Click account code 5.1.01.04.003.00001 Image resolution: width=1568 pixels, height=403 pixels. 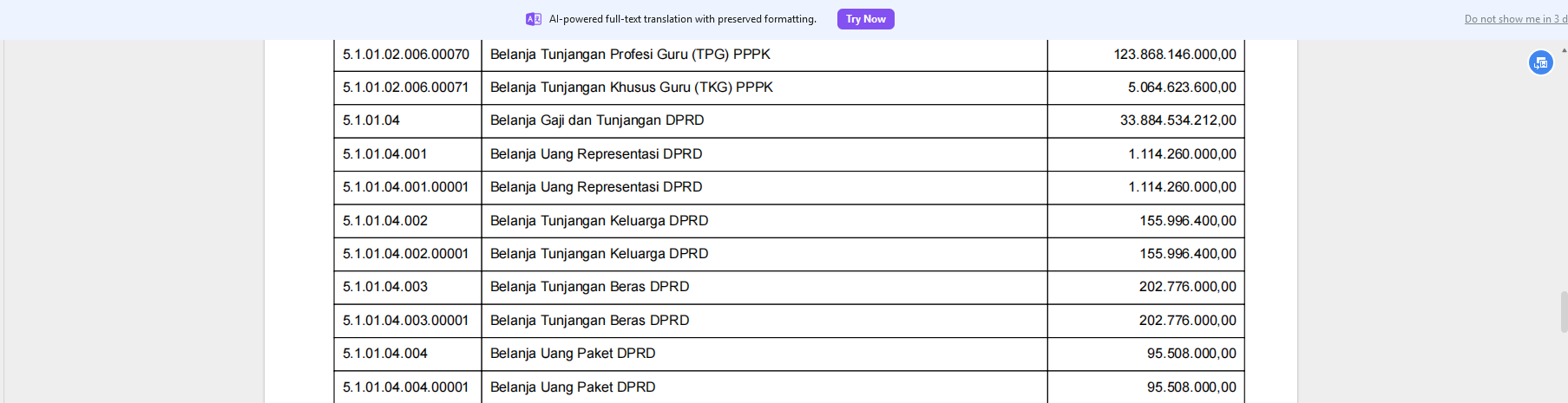(x=405, y=321)
